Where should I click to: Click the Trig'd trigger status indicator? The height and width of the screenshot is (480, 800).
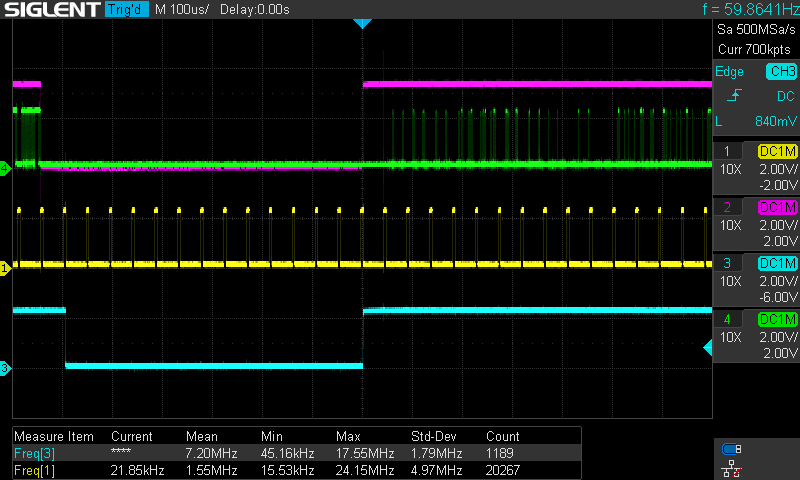(x=127, y=9)
